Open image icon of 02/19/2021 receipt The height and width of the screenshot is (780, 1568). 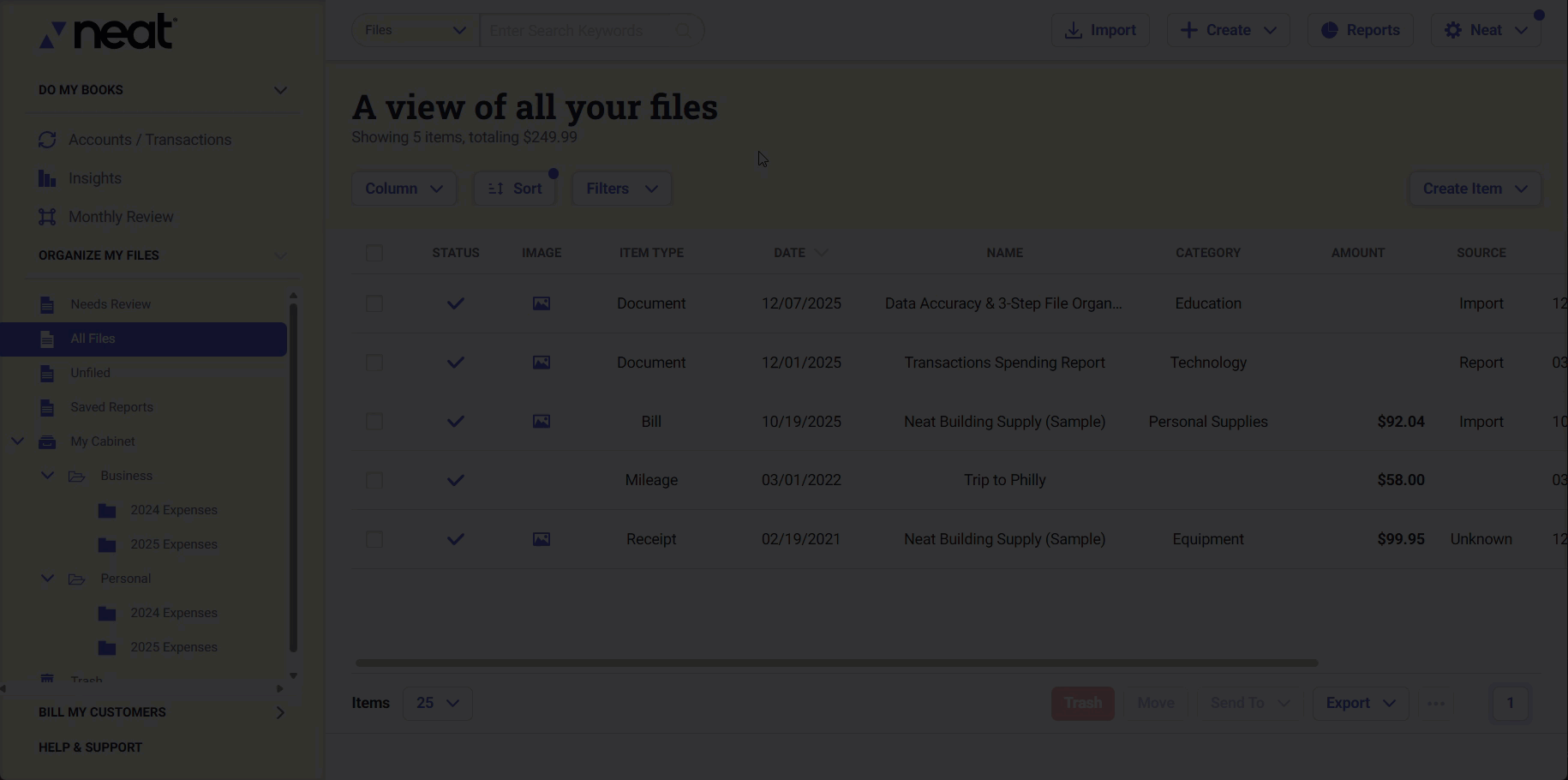(542, 539)
